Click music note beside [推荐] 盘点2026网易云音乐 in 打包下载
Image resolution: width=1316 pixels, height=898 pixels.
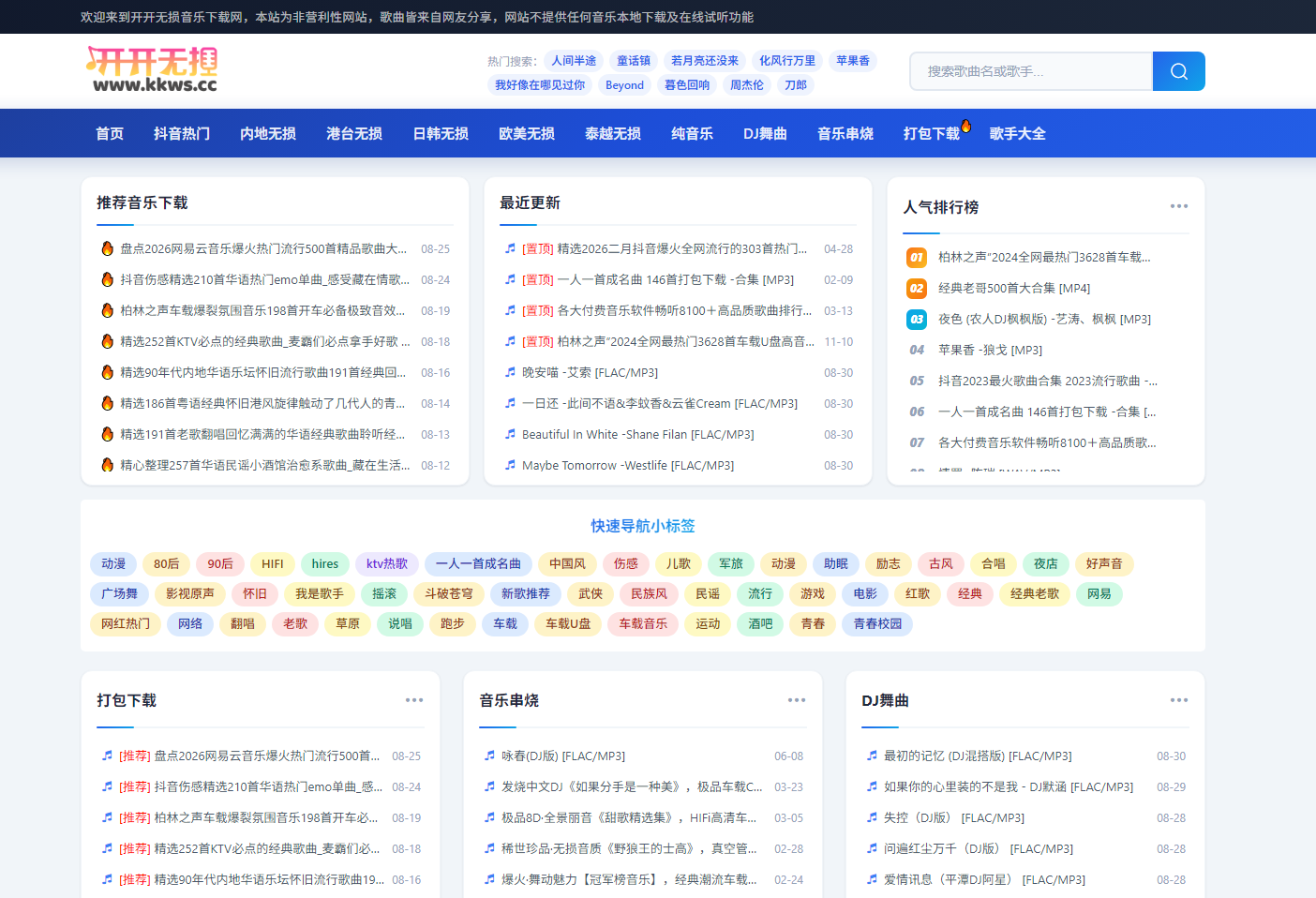coord(107,756)
